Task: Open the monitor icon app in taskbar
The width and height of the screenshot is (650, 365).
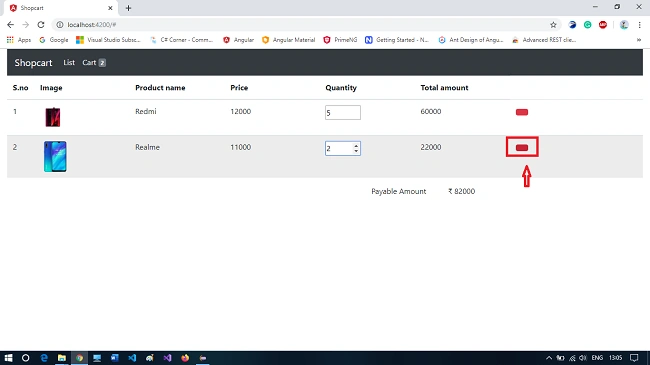Action: 97,358
